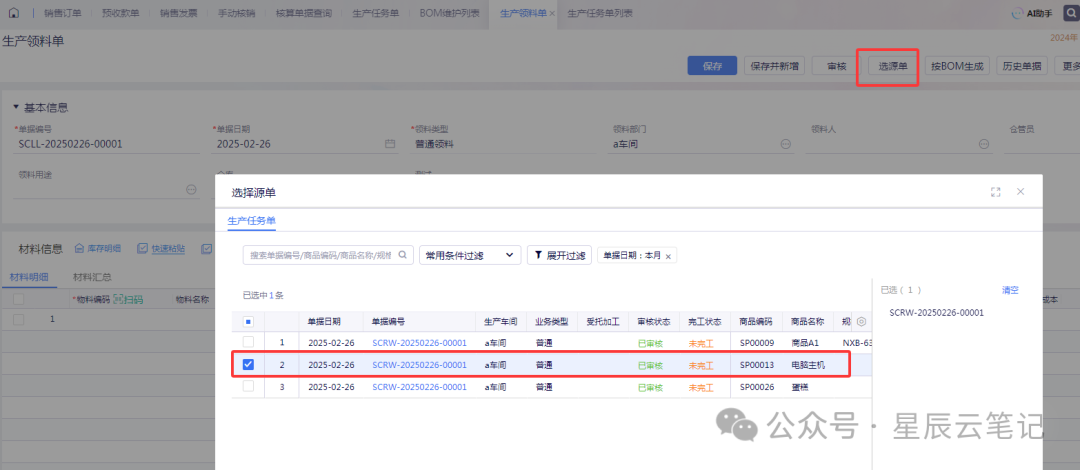The height and width of the screenshot is (470, 1080).
Task: Open 领料部门 lookup ellipsis icon
Action: (785, 144)
